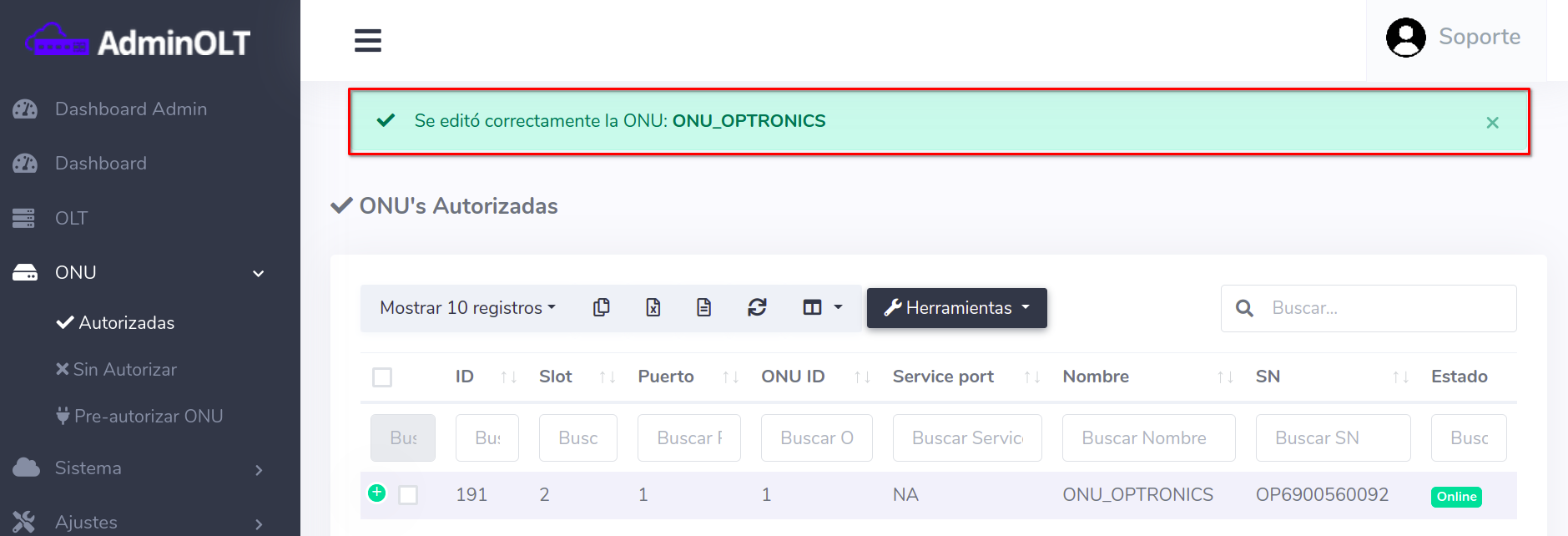The image size is (1568, 536).
Task: Check the row 191 checkbox
Action: tap(408, 495)
